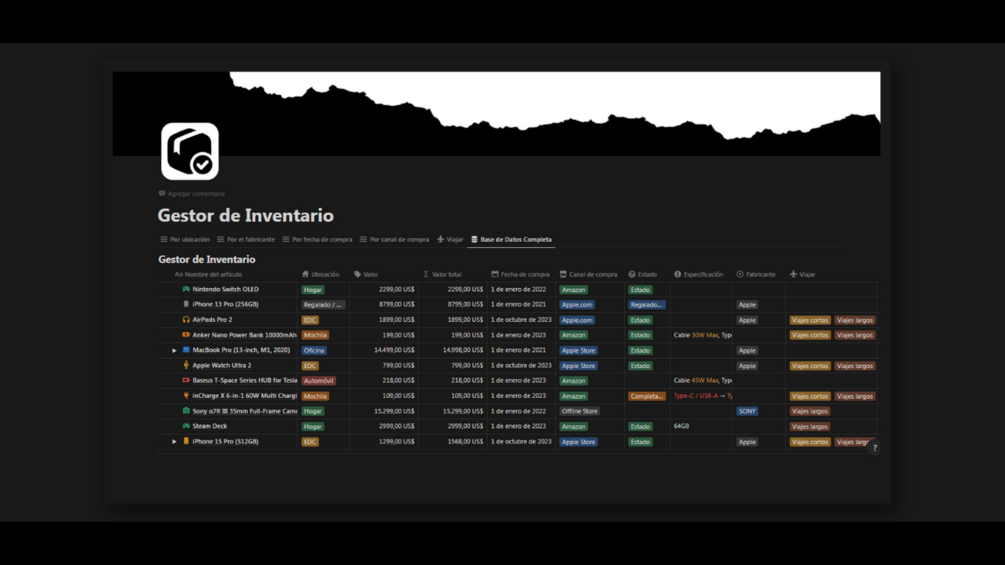Open the Steam Deck item

tap(210, 426)
